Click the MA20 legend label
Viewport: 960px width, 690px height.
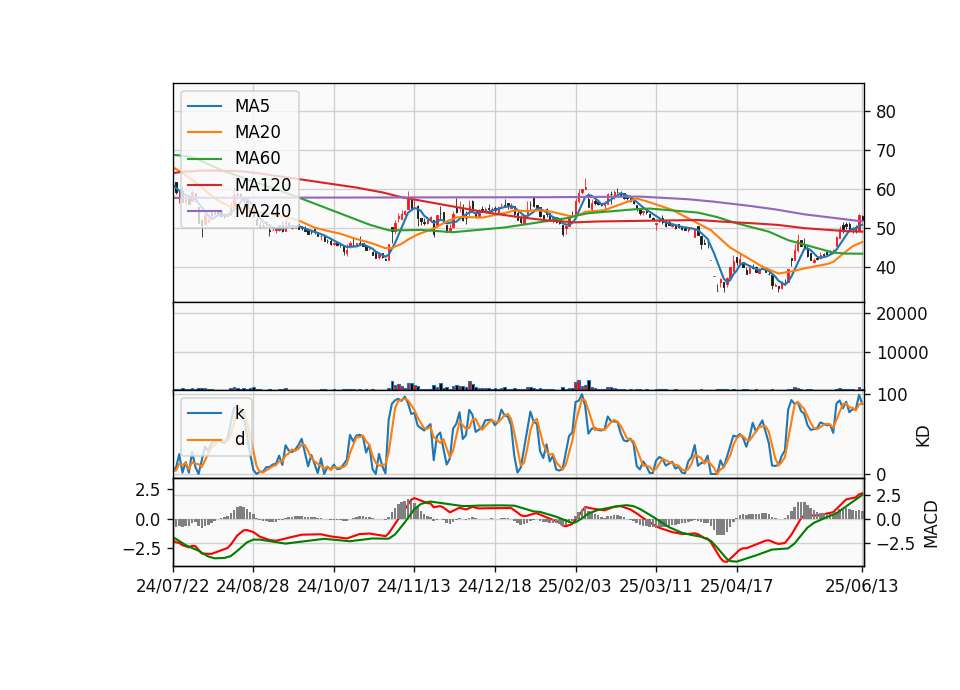pos(257,132)
